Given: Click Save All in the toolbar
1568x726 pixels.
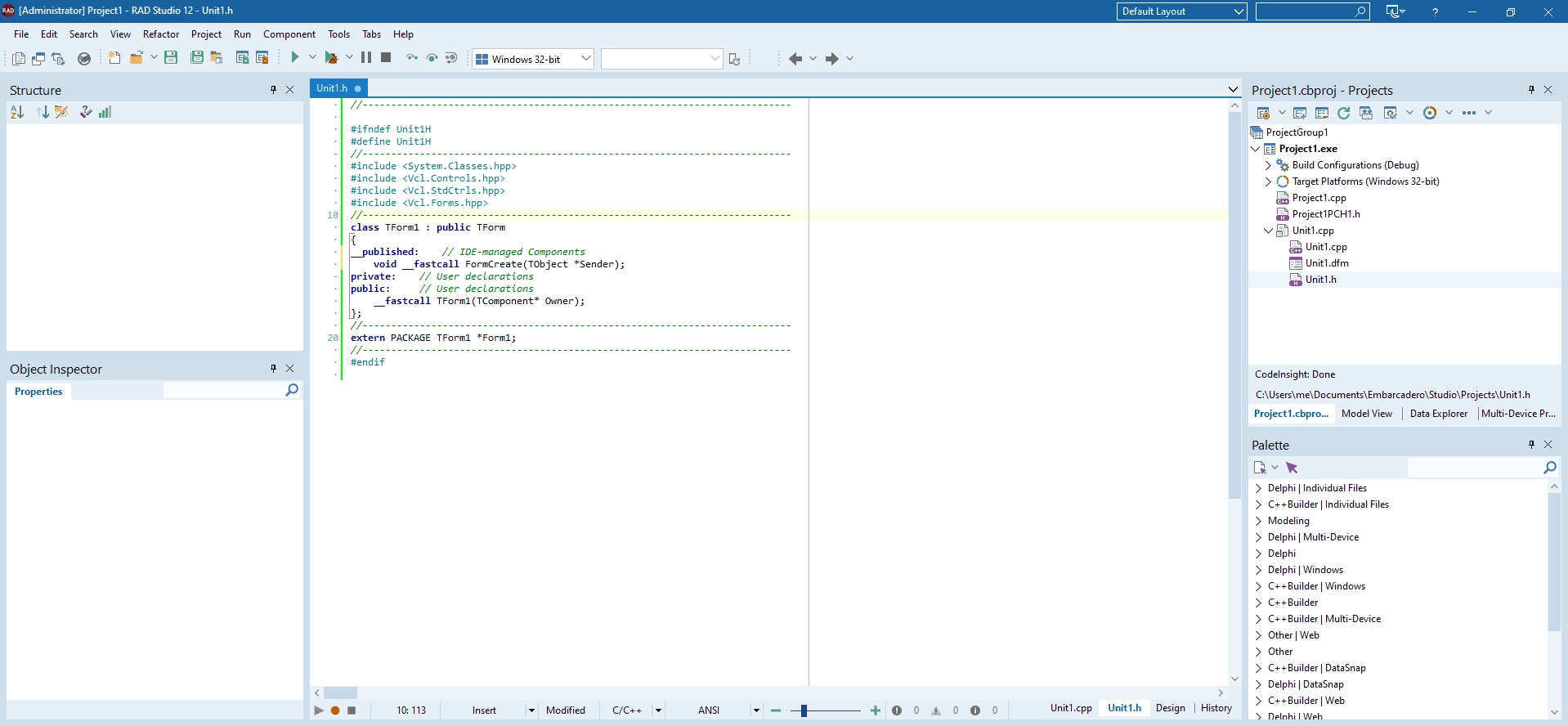Looking at the screenshot, I should [197, 58].
